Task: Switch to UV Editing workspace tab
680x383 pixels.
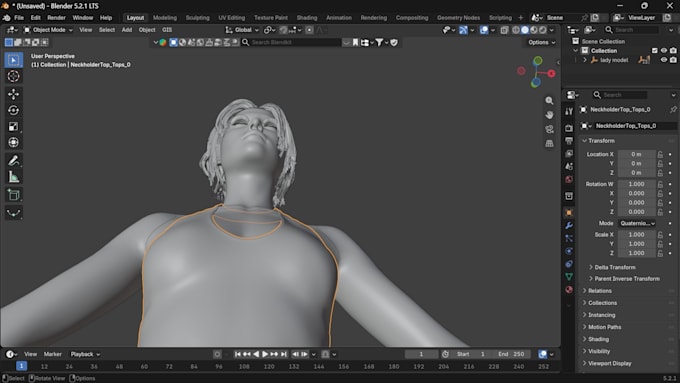Action: 232,18
